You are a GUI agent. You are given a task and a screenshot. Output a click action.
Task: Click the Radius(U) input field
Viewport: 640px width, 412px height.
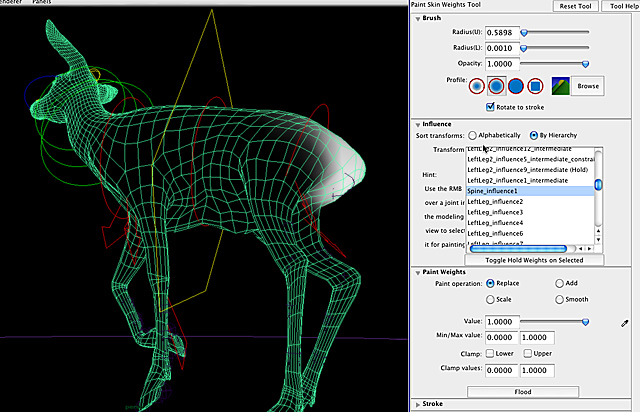[502, 33]
